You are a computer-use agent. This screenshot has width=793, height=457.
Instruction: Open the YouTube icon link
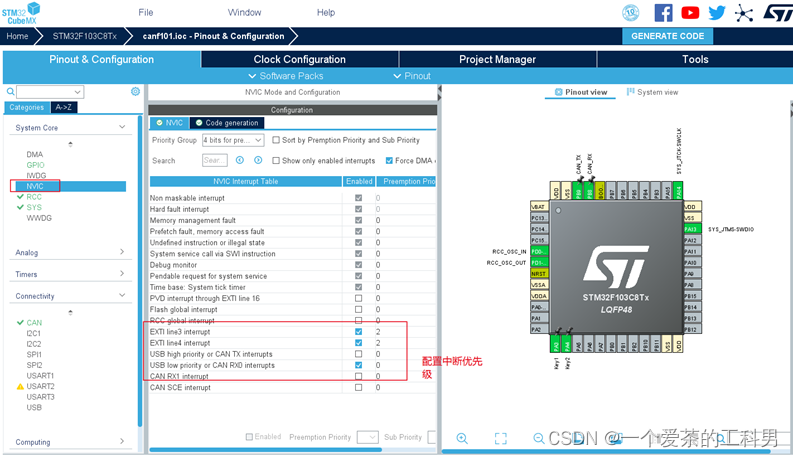click(690, 13)
